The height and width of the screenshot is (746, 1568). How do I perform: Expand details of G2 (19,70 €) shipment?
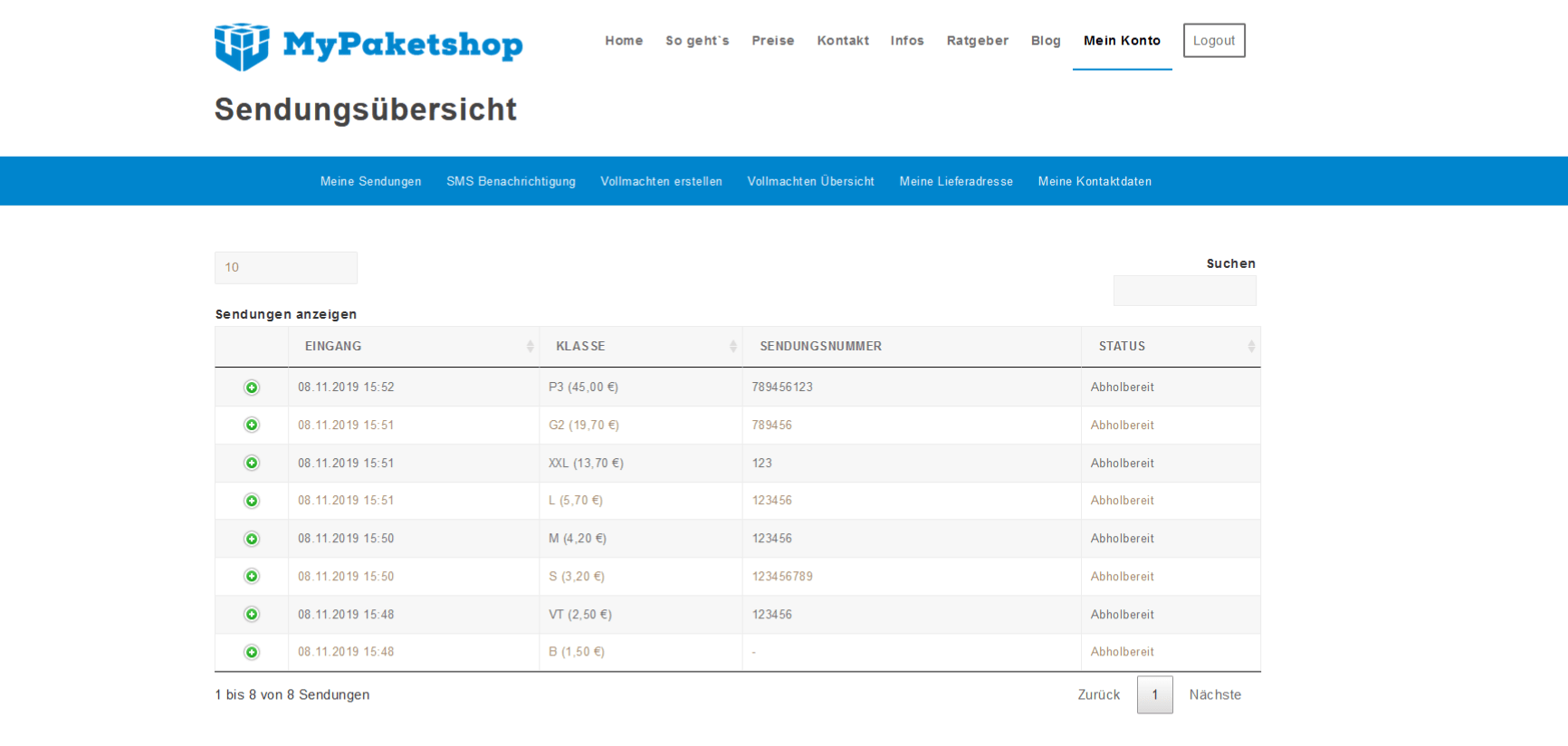[x=252, y=426]
